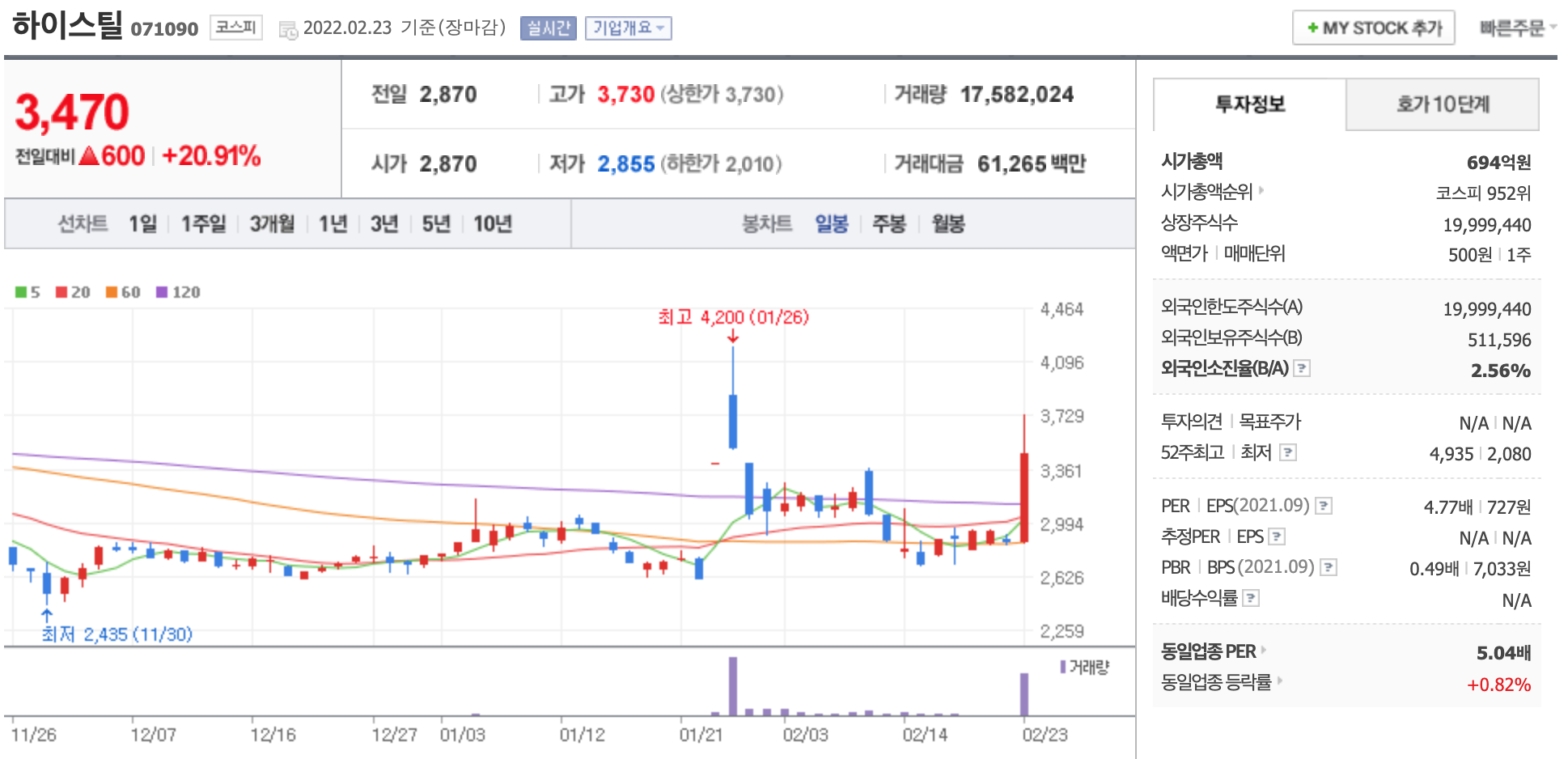The width and height of the screenshot is (1568, 759).
Task: Click the 거래량 volume chart legend
Action: click(1085, 668)
